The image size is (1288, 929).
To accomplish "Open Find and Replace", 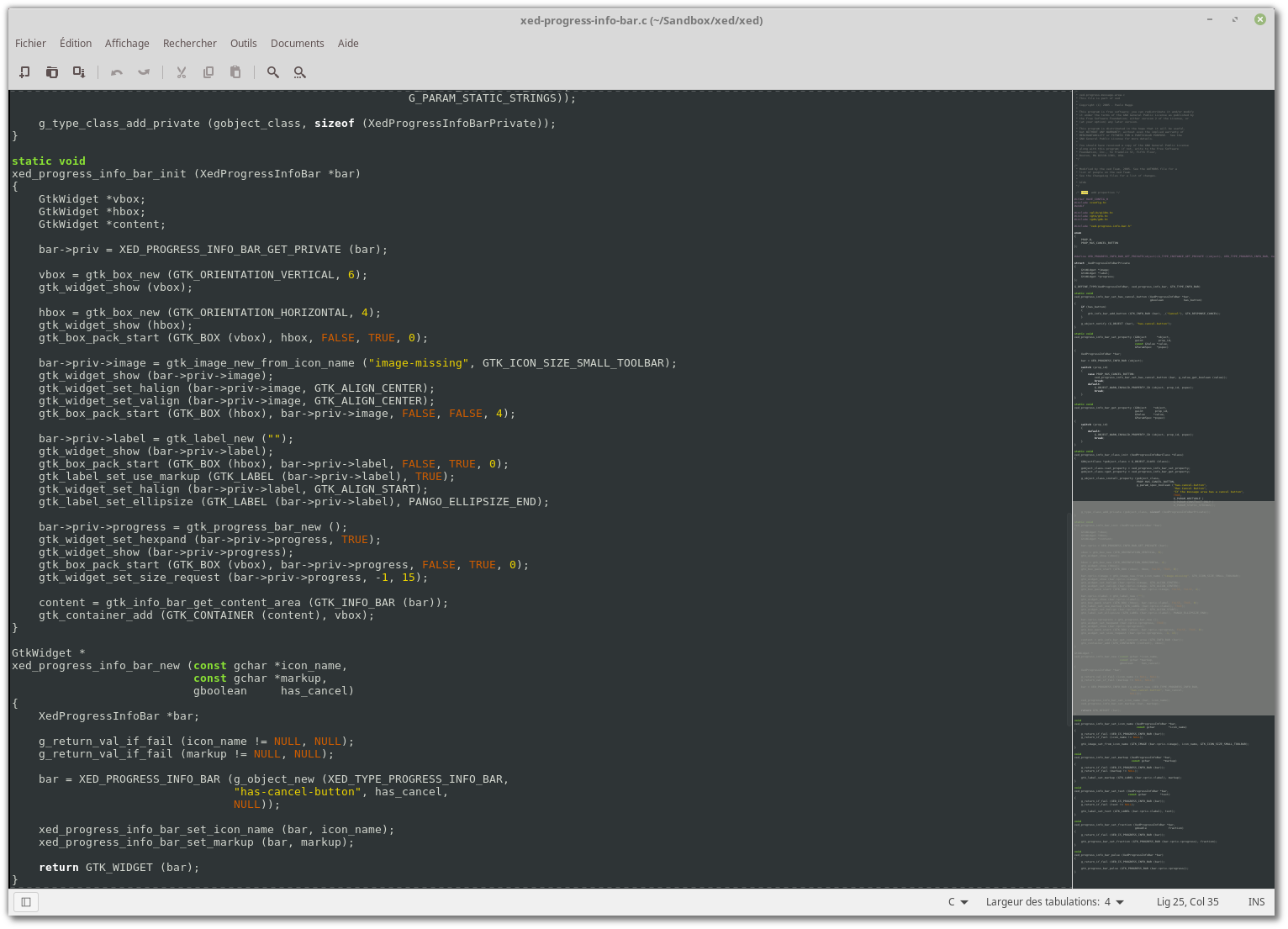I will click(299, 71).
